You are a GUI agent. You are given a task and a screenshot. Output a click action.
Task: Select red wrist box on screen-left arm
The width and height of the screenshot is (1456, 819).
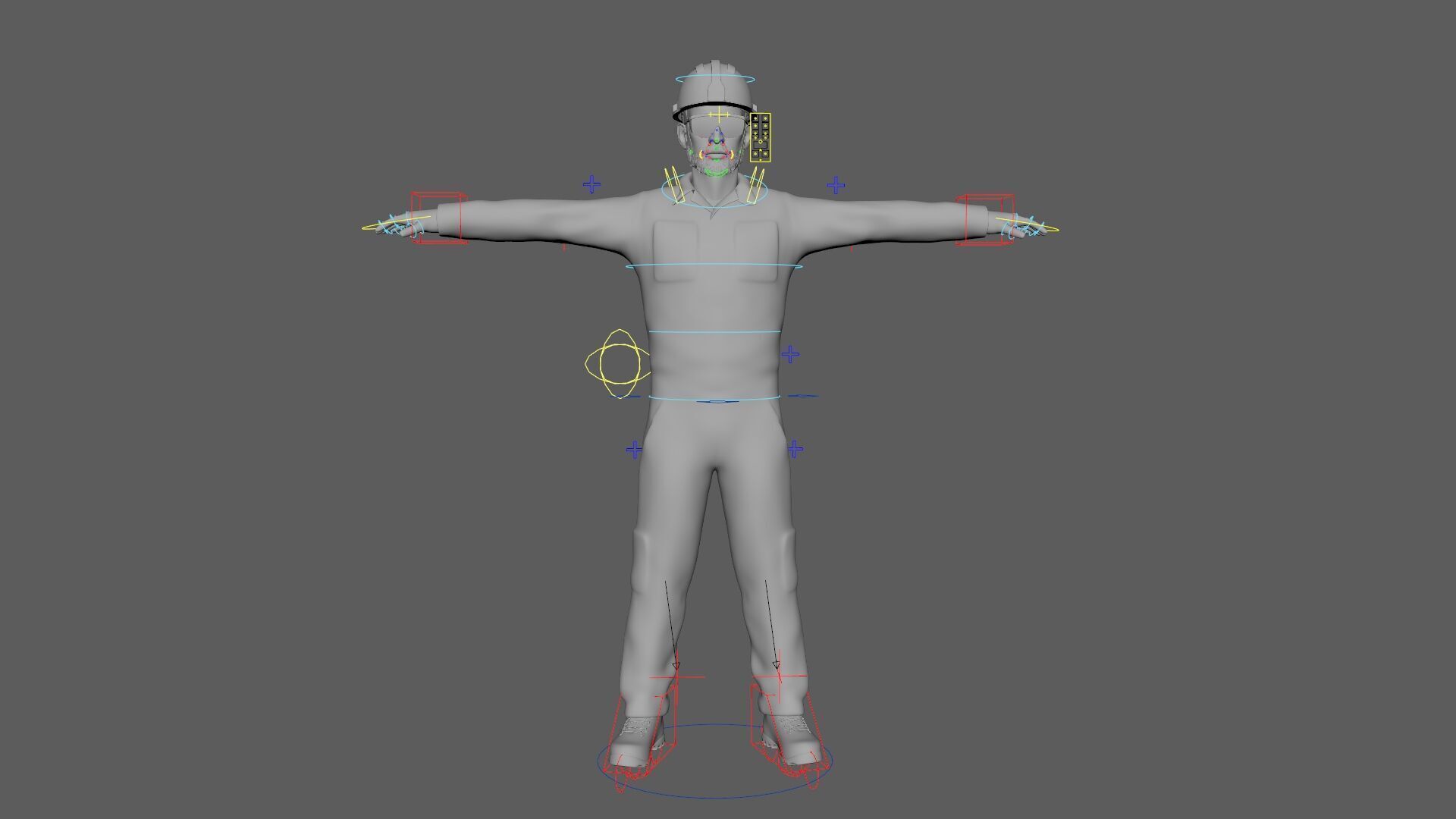438,218
